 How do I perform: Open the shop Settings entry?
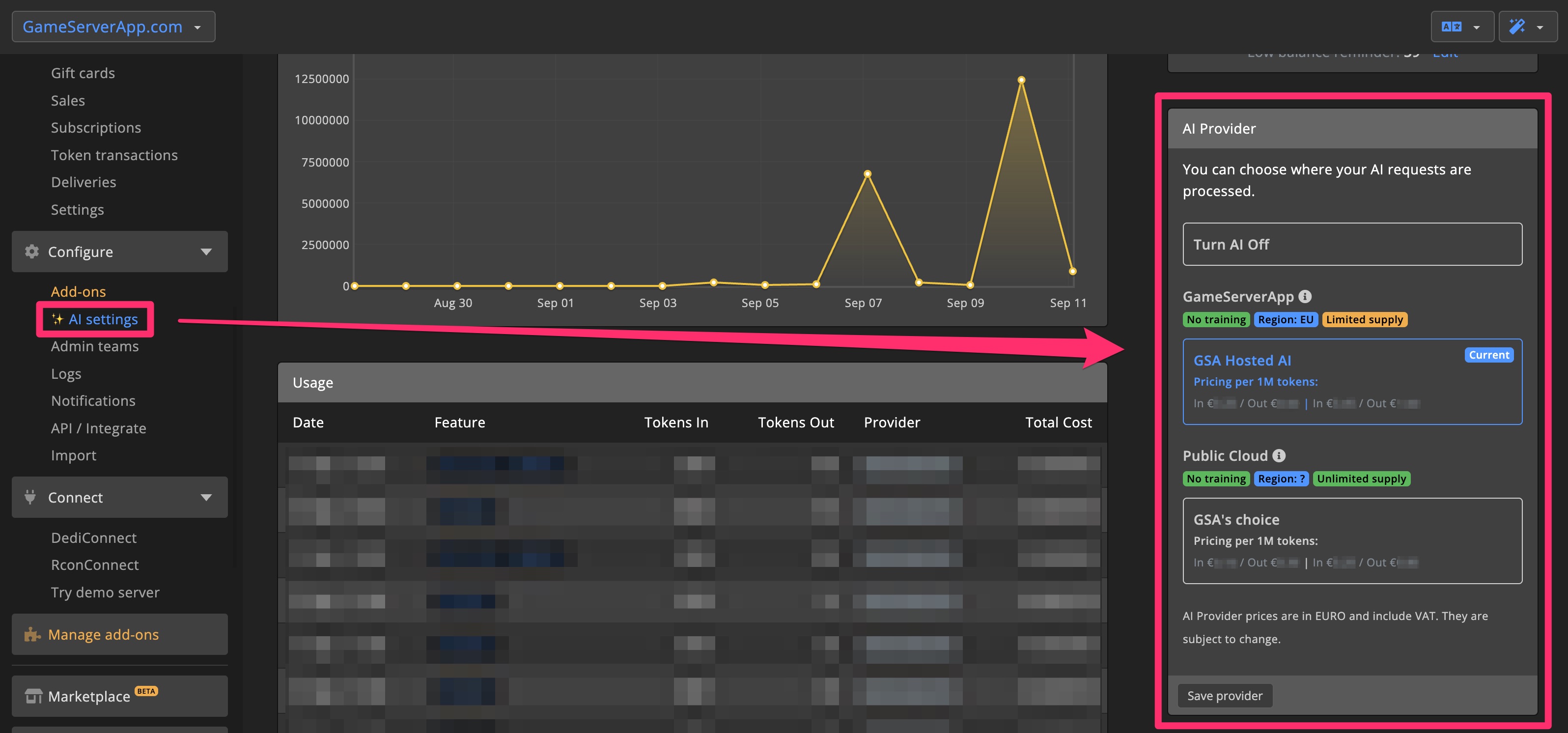point(77,209)
